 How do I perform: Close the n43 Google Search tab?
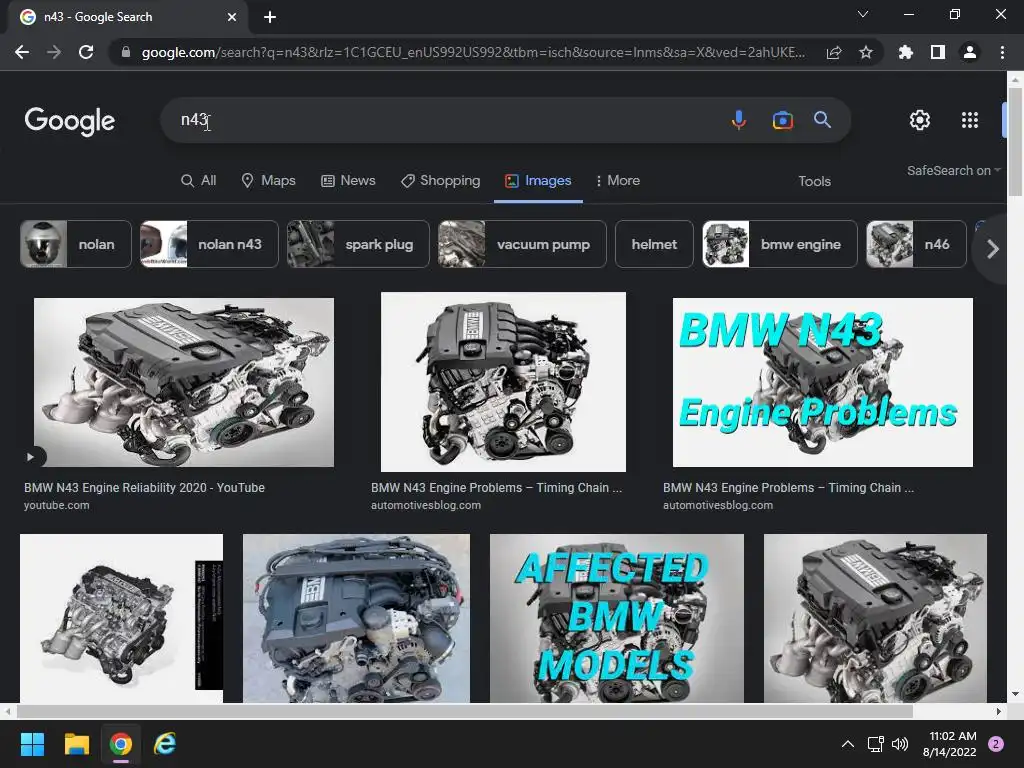pyautogui.click(x=232, y=17)
